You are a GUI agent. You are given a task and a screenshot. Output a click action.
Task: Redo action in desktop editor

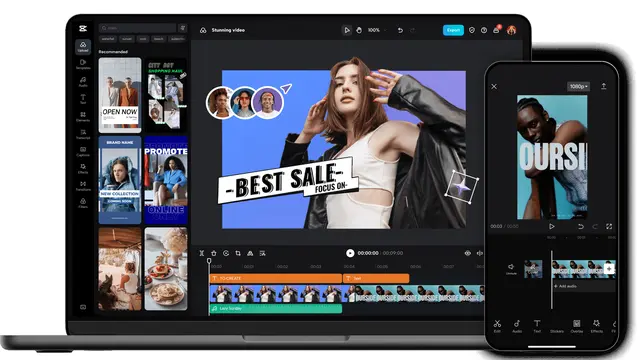pos(413,30)
